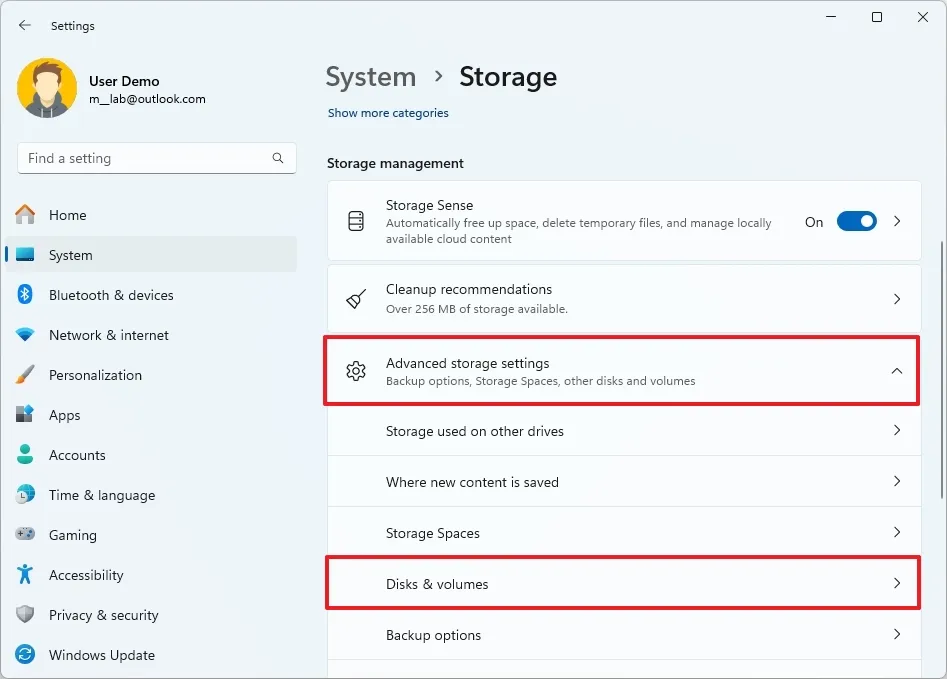Select the Network & internet section

[x=110, y=334]
